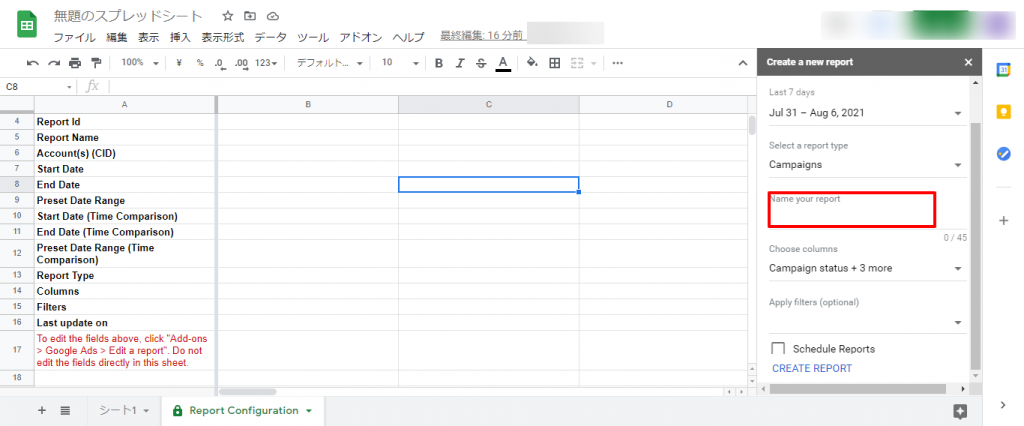
Task: Open the fill color bucket
Action: pyautogui.click(x=532, y=63)
